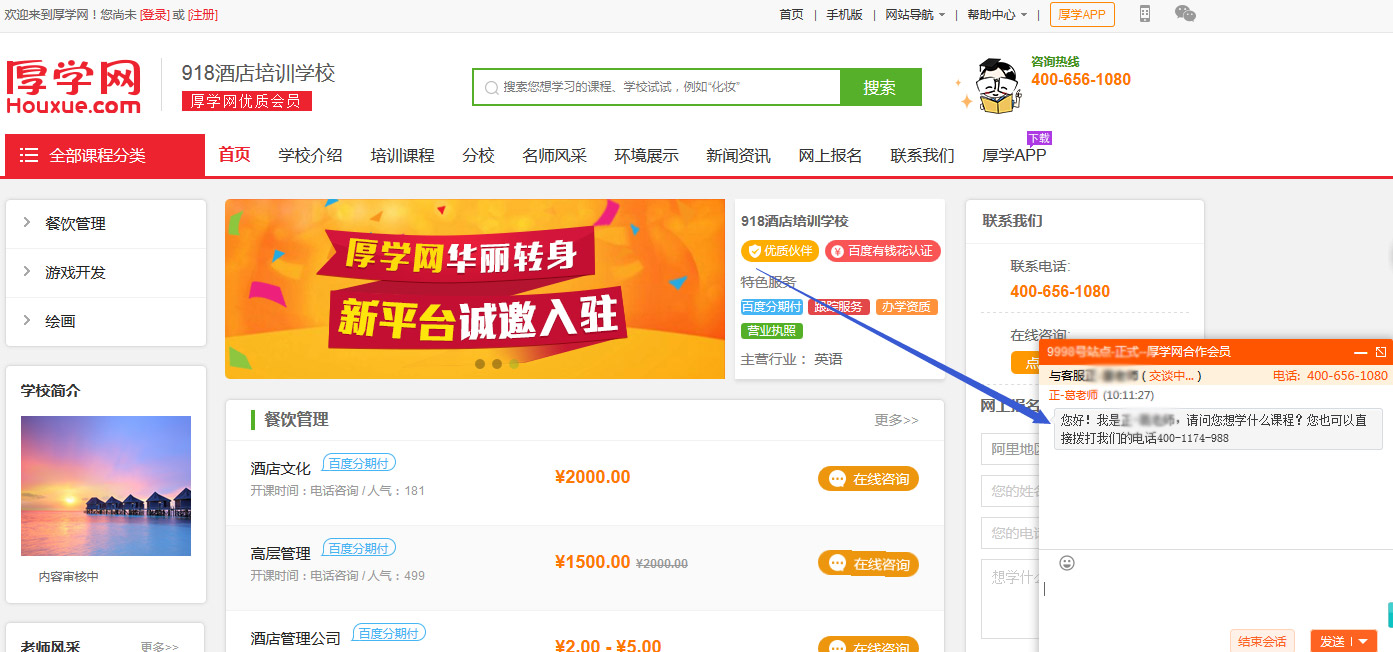1393x652 pixels.
Task: Open the send options arrow next to 发送
Action: tap(1363, 641)
